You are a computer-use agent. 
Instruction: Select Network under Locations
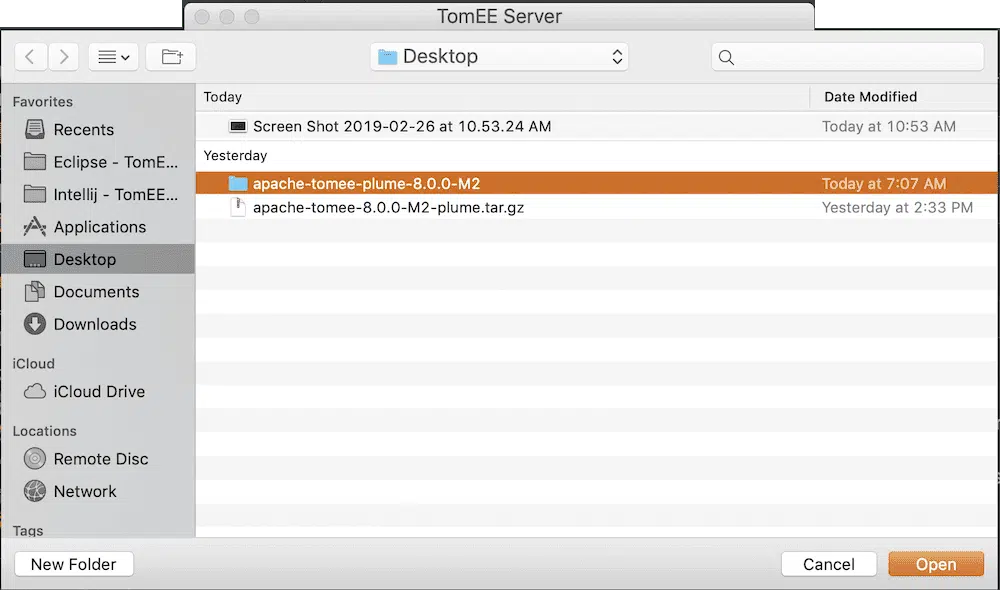(85, 491)
